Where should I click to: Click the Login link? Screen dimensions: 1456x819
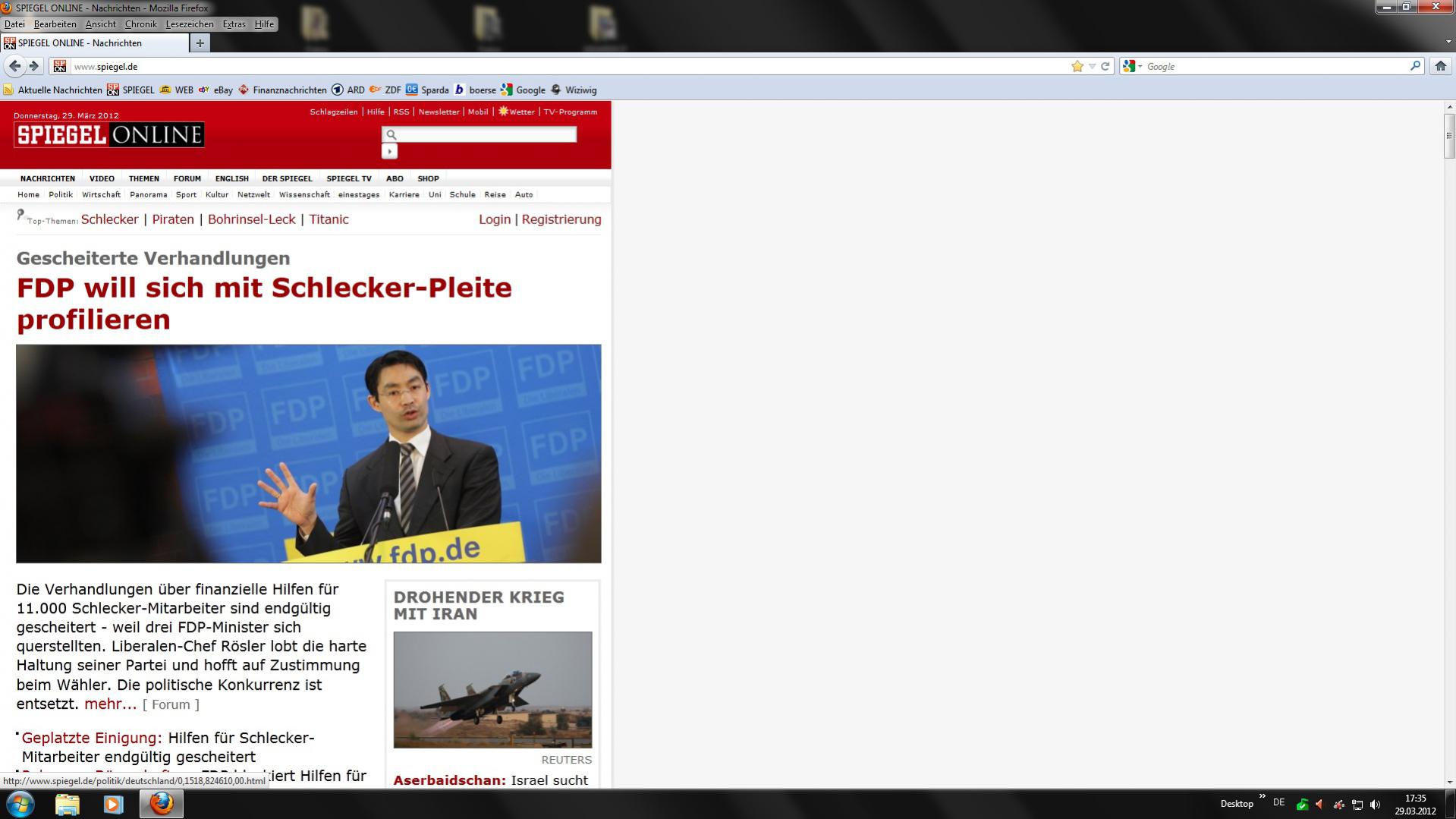(x=495, y=219)
